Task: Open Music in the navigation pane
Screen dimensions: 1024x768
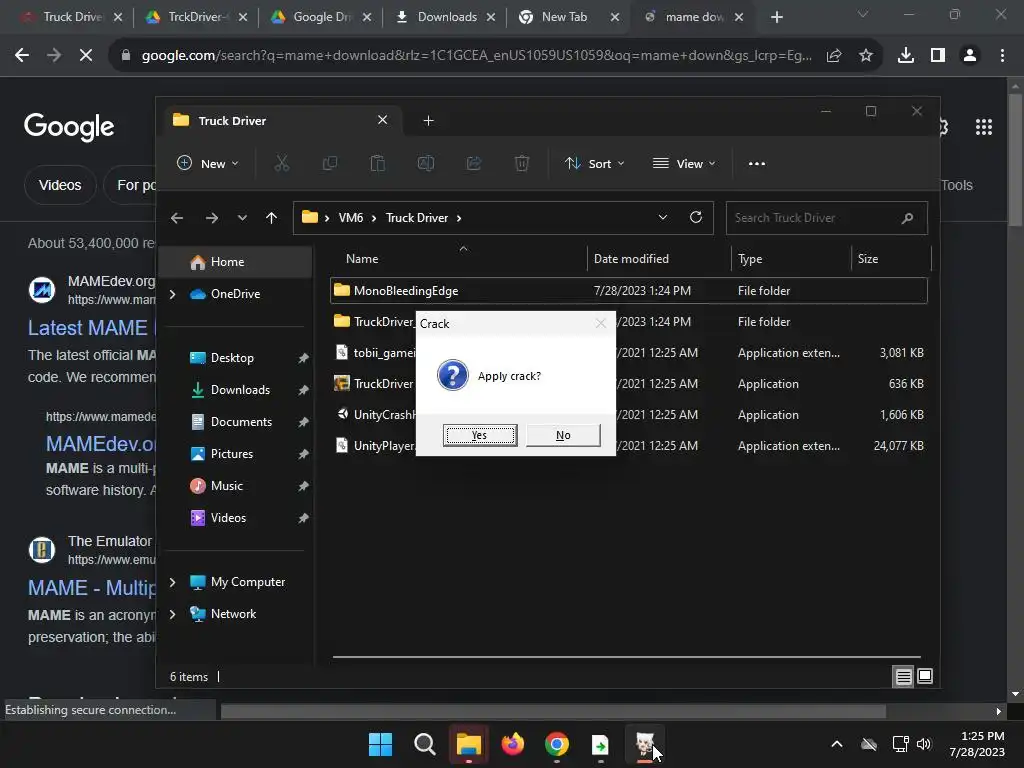Action: 226,486
